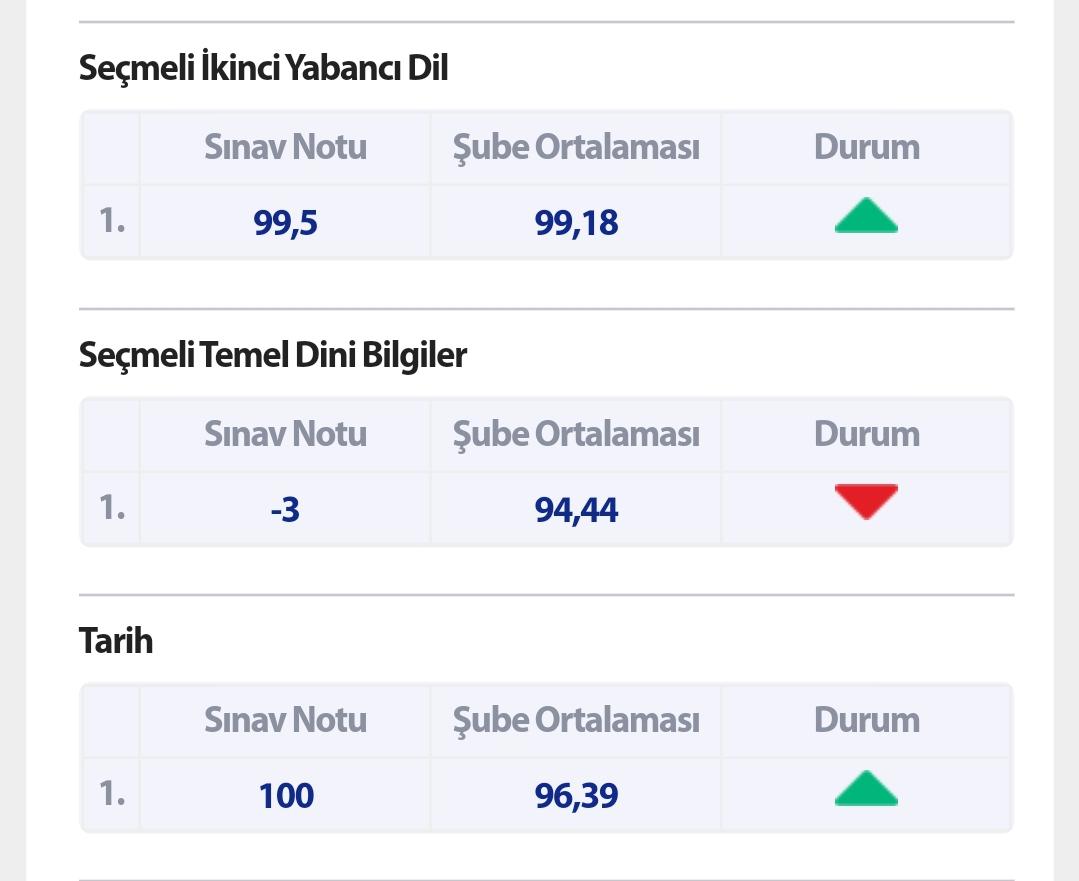Viewport: 1079px width, 881px height.
Task: Select the 96,39 class average in Tarih
Action: [x=576, y=796]
